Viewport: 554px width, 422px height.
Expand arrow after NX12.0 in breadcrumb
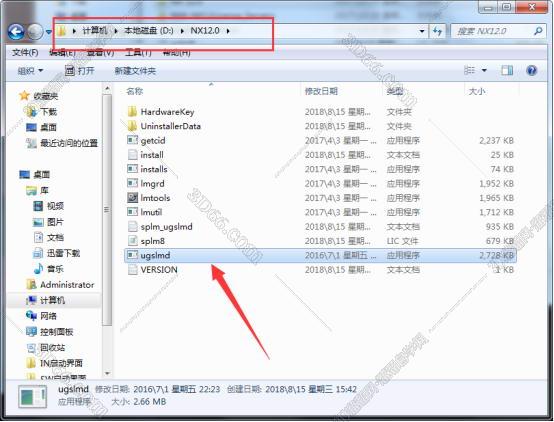pyautogui.click(x=228, y=31)
